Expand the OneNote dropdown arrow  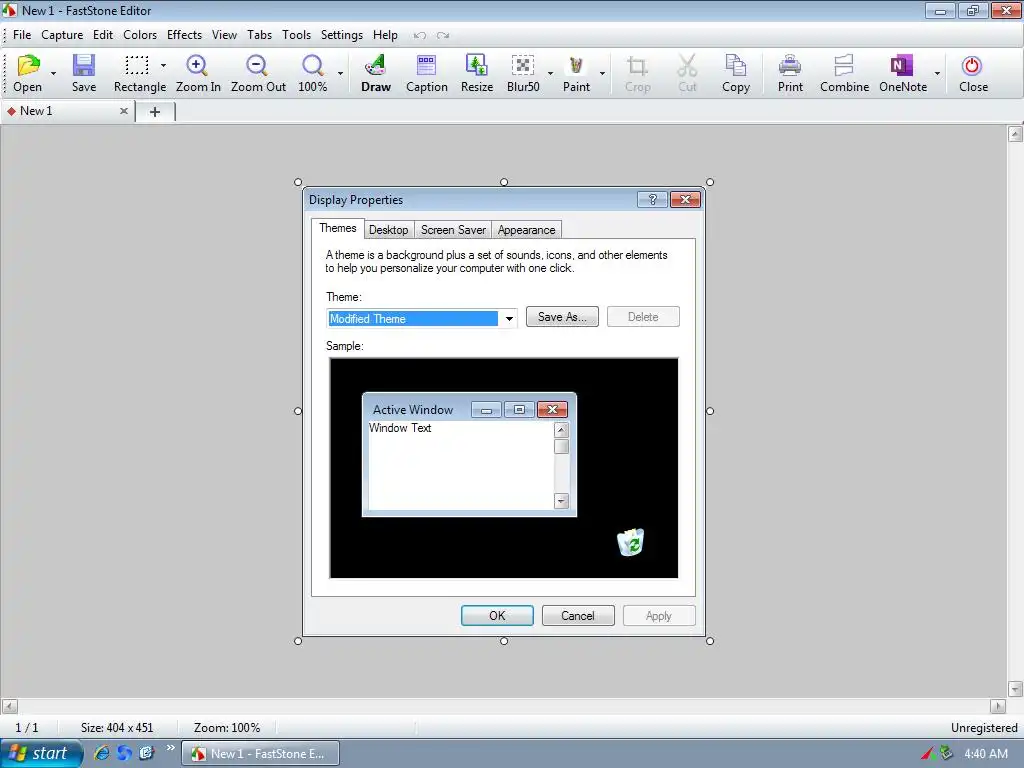937,73
